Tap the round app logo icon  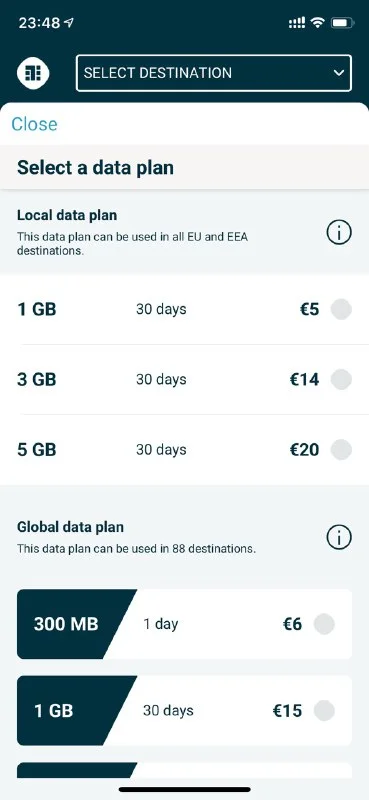click(33, 73)
